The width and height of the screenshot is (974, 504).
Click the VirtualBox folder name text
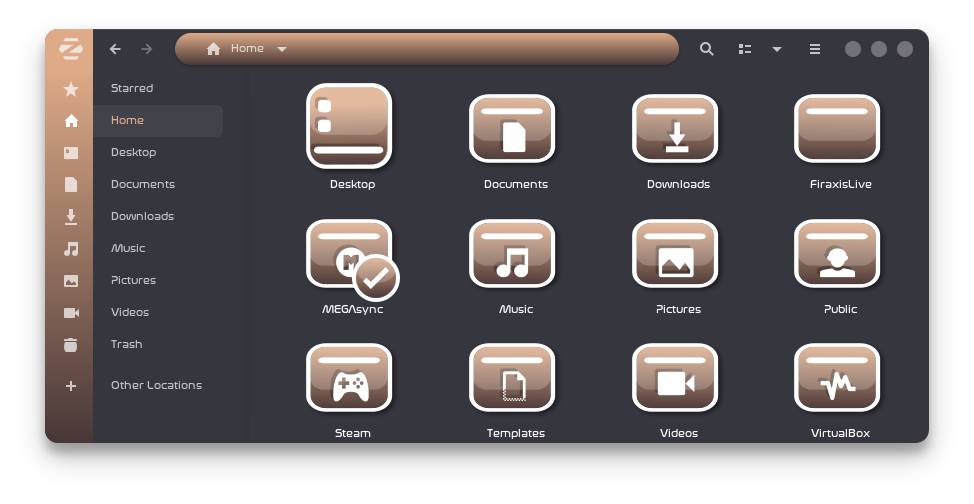click(840, 433)
